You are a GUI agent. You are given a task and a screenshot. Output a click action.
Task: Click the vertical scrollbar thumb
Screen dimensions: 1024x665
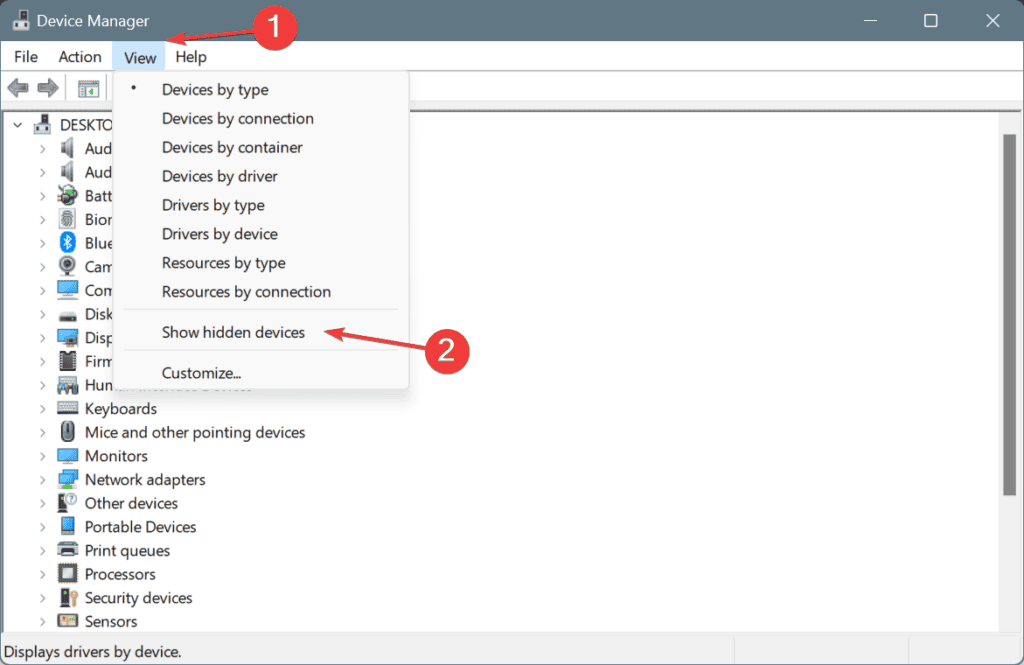pyautogui.click(x=1009, y=315)
